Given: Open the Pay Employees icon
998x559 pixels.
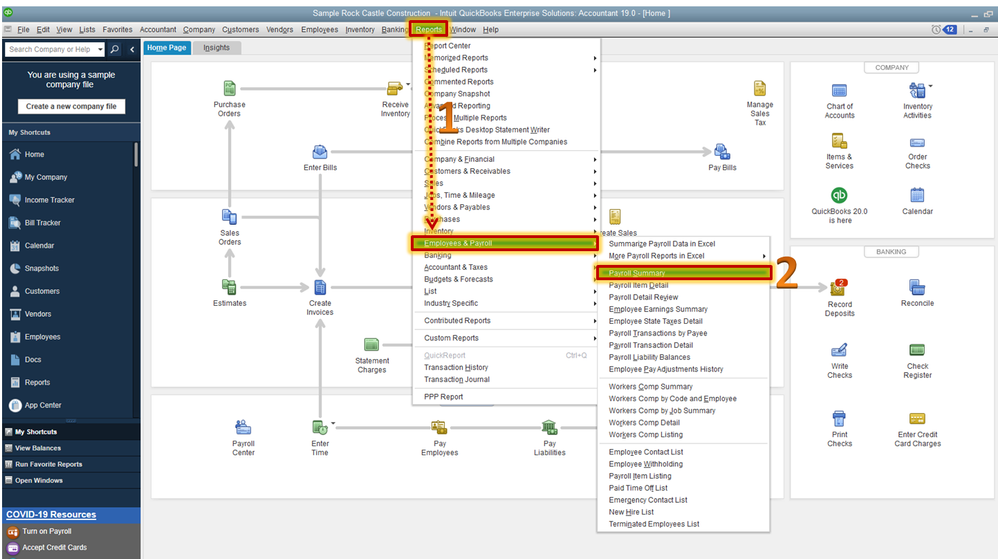Looking at the screenshot, I should (x=439, y=427).
